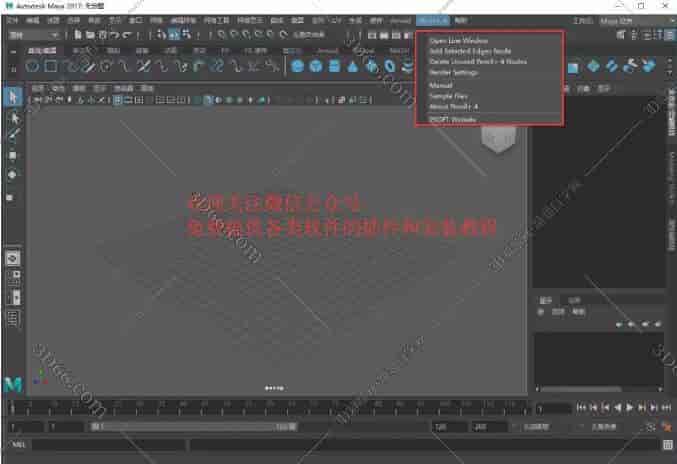The height and width of the screenshot is (464, 677).
Task: Activate the Lasso Select tool
Action: coord(13,118)
